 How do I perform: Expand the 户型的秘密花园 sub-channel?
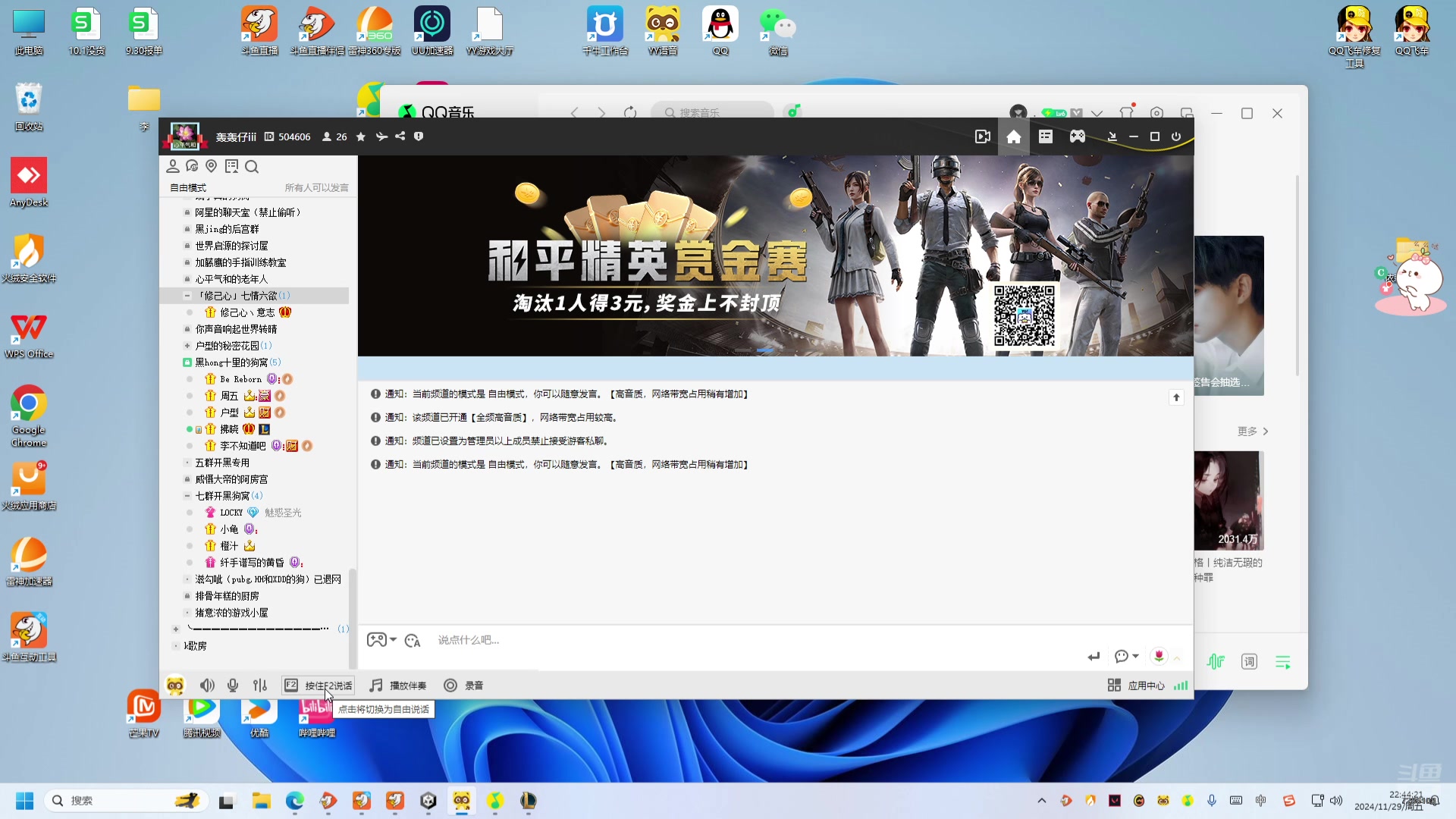point(187,346)
